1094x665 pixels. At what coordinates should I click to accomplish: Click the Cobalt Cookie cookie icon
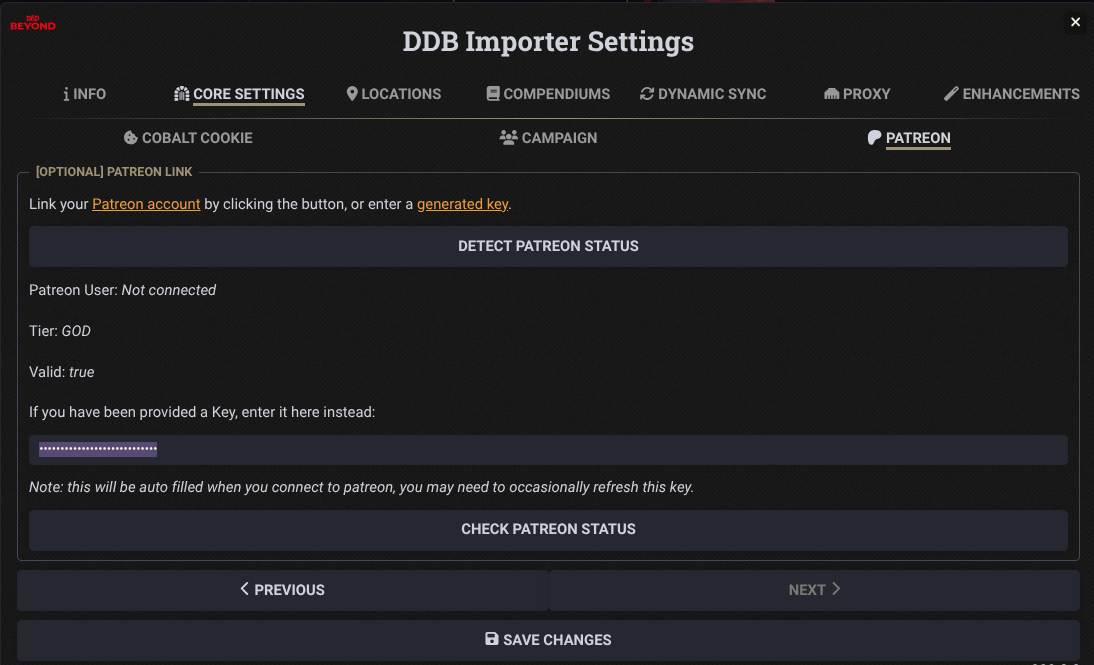[x=130, y=137]
